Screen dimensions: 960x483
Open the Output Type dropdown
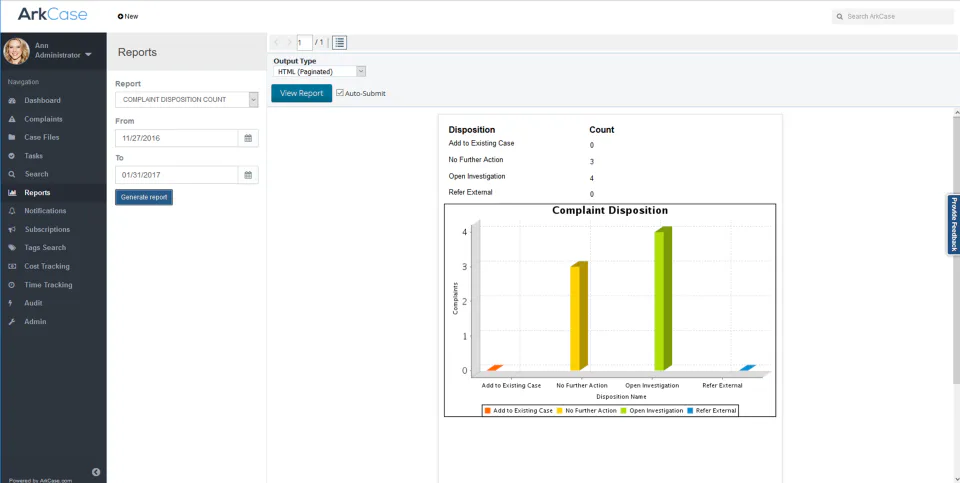point(319,72)
